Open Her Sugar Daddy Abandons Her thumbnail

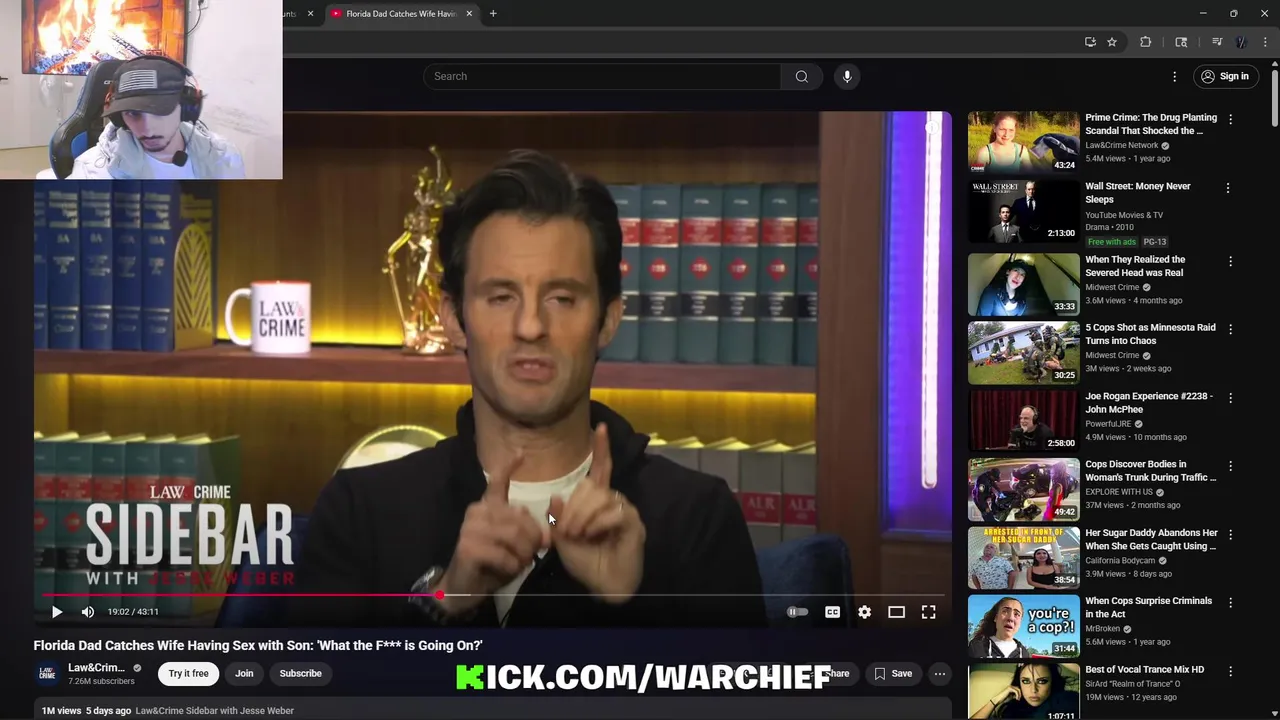tap(1023, 557)
